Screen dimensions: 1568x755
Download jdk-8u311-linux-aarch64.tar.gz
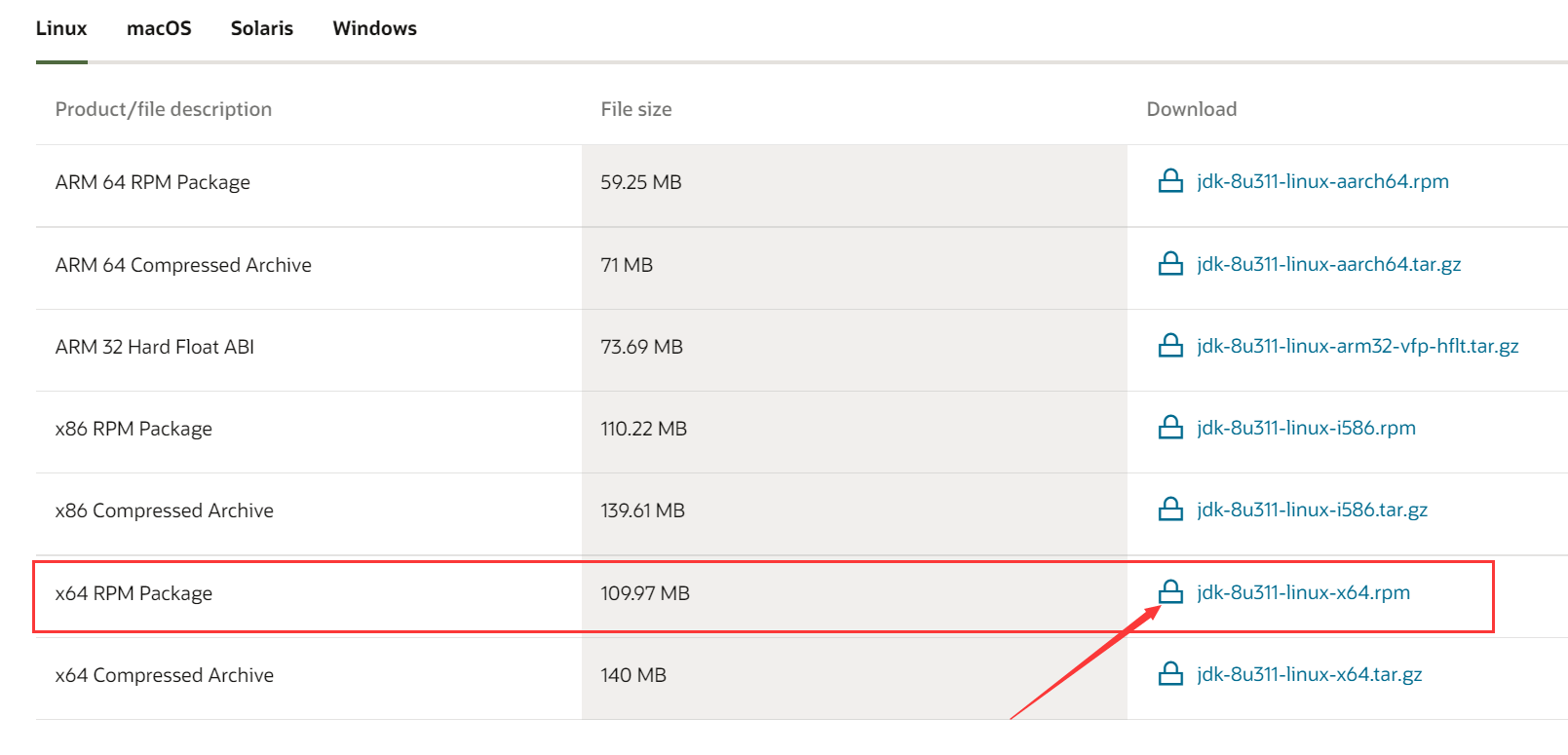[x=1329, y=264]
